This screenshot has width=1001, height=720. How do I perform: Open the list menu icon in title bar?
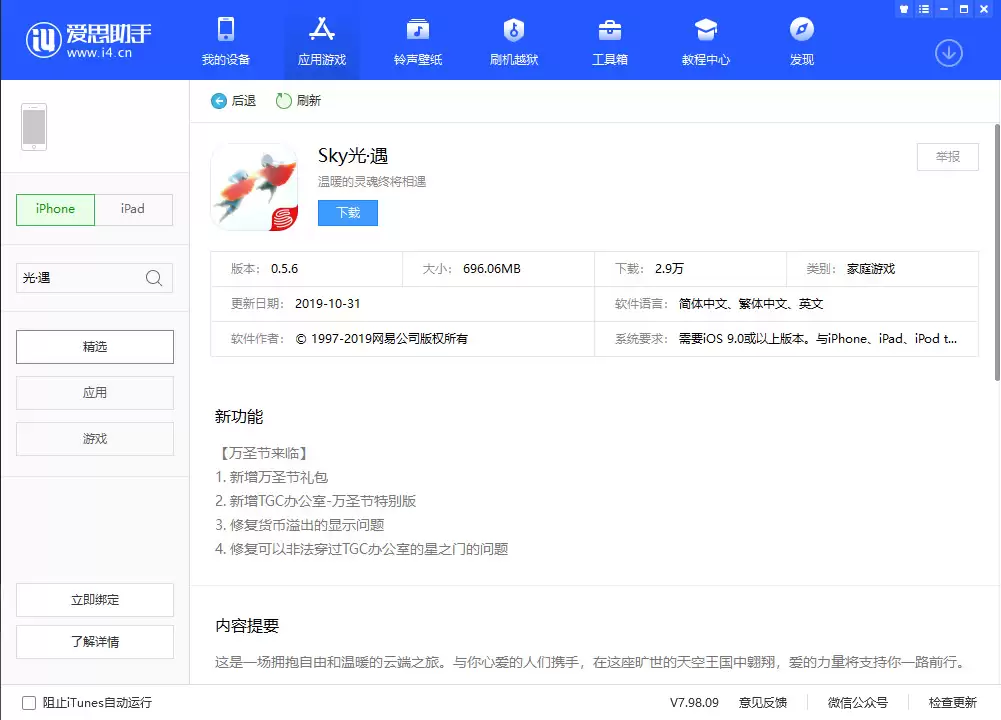[924, 9]
